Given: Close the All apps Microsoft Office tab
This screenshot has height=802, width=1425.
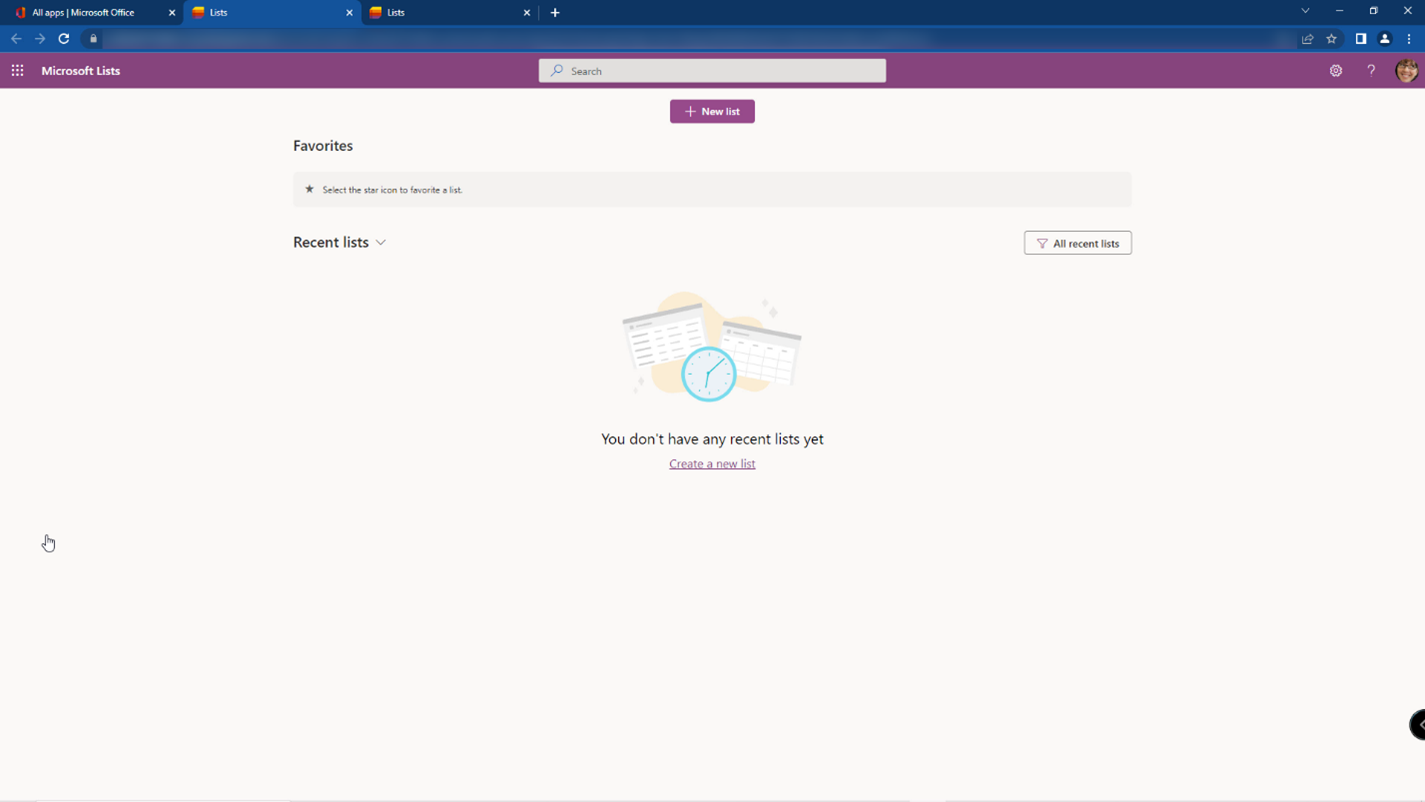Looking at the screenshot, I should pyautogui.click(x=172, y=13).
